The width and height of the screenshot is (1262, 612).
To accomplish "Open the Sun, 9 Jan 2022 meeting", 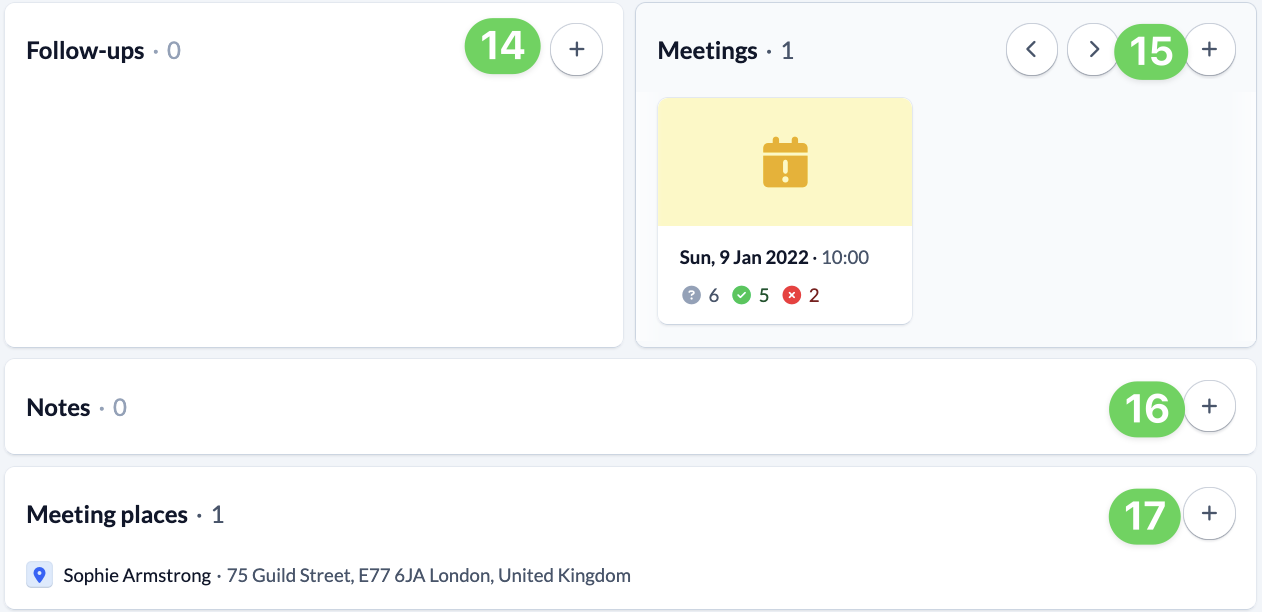I will [744, 258].
